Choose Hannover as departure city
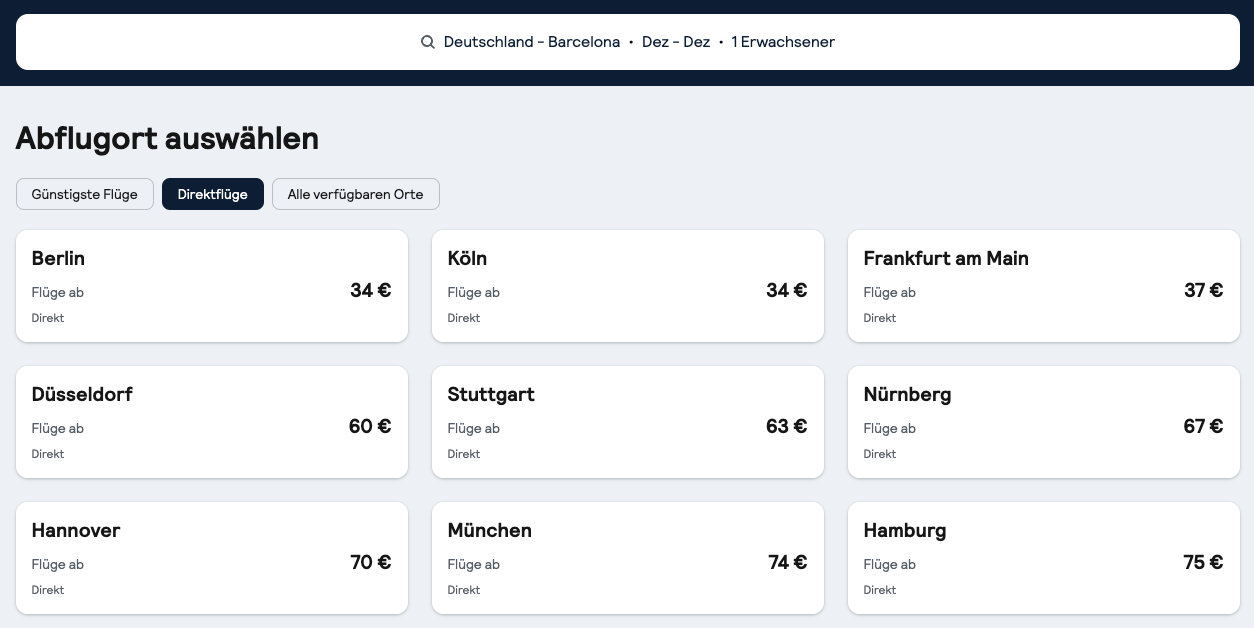Screen dimensions: 1254x628 click(x=211, y=558)
